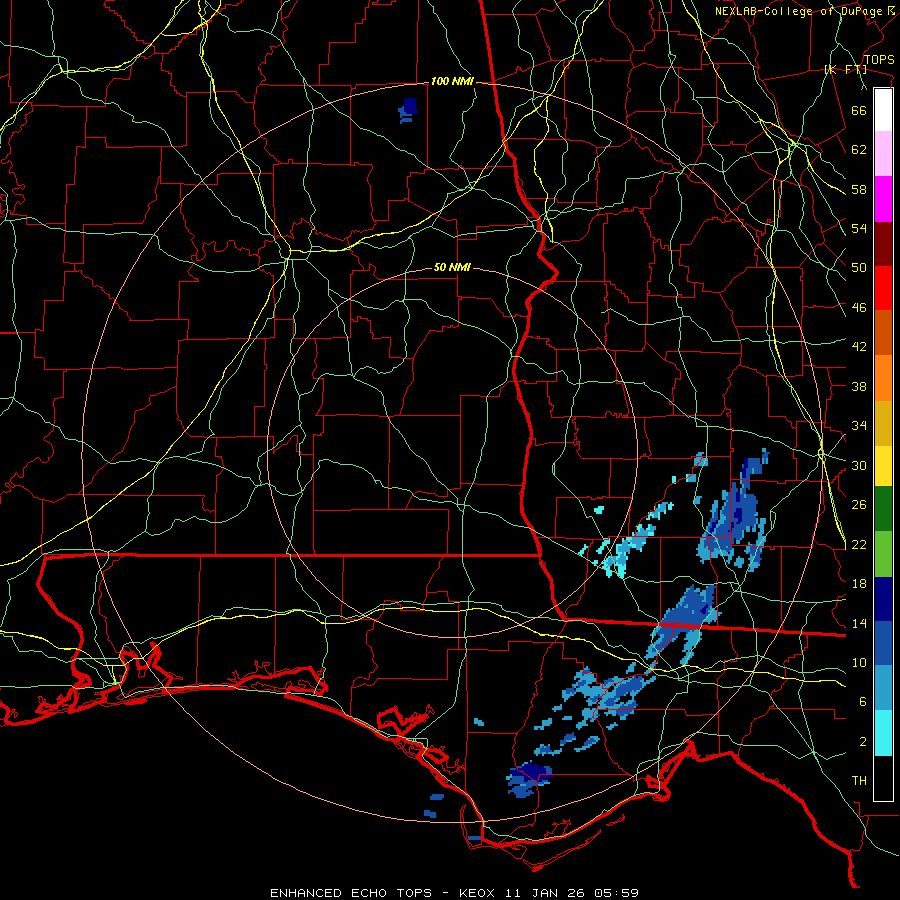
Task: Click the "TOPS" legend heading
Action: pyautogui.click(x=879, y=60)
